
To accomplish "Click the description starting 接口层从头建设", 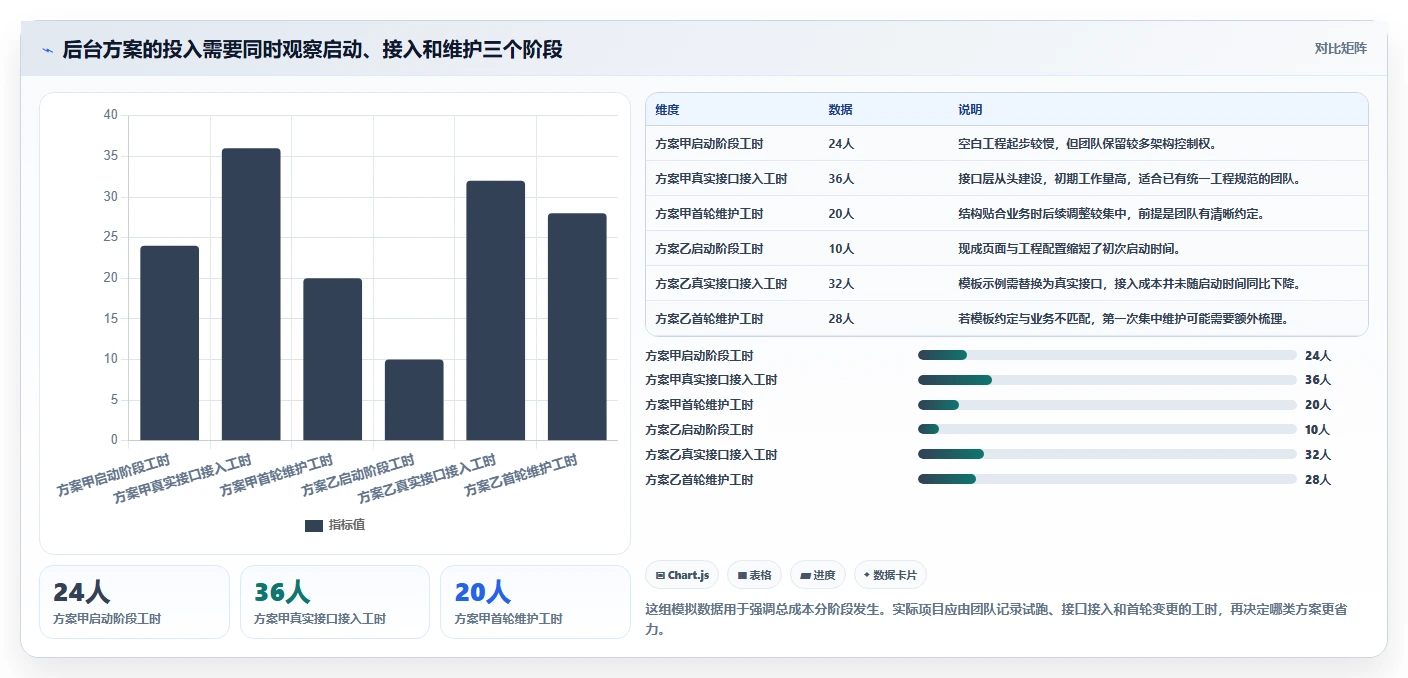I will (x=1129, y=179).
